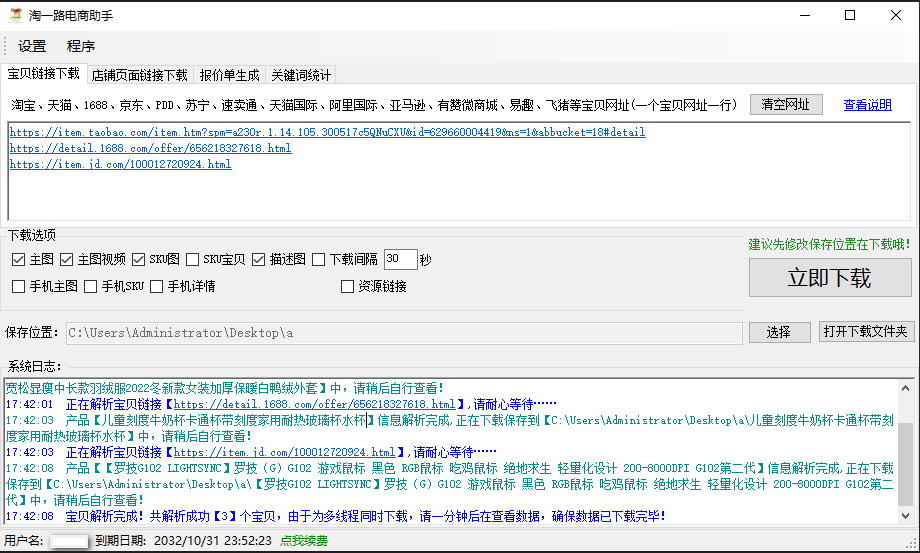
Task: Click the app logo icon in title bar
Action: click(x=16, y=15)
